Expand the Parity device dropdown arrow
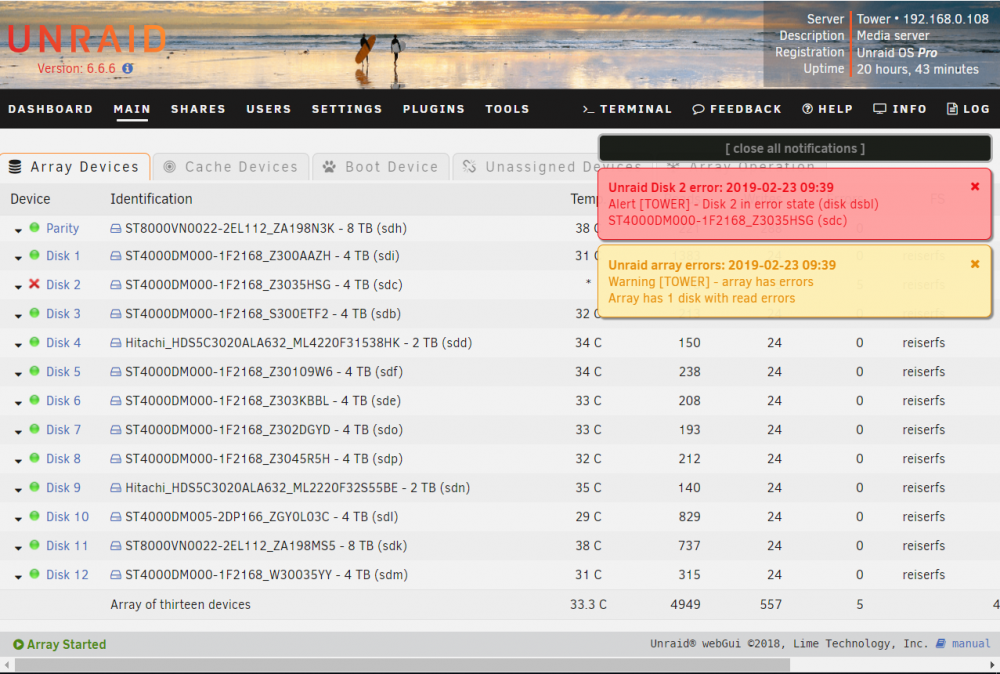This screenshot has width=1000, height=674. (18, 230)
